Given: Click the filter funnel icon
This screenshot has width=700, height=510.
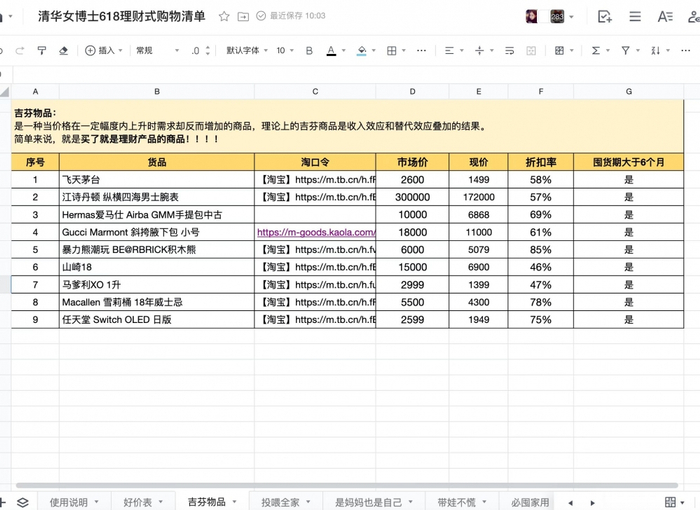Looking at the screenshot, I should pos(626,50).
